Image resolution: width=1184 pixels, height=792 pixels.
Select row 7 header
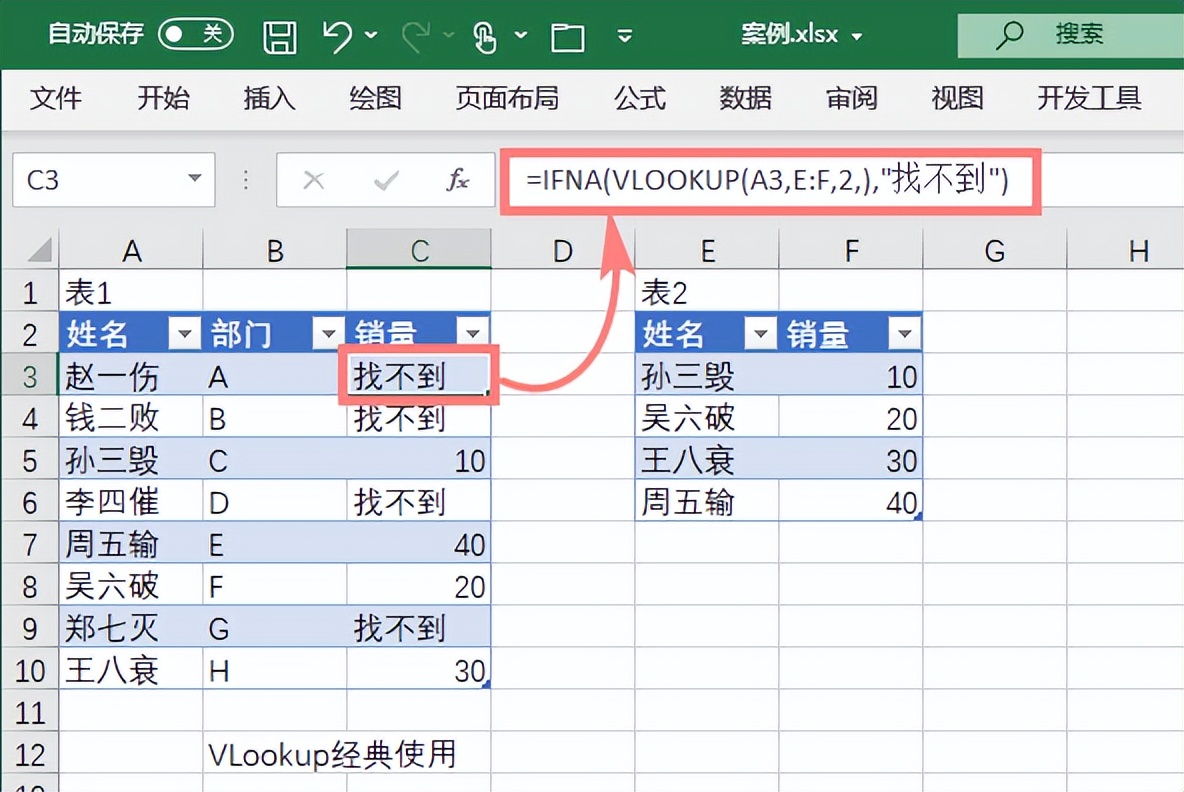pyautogui.click(x=29, y=544)
